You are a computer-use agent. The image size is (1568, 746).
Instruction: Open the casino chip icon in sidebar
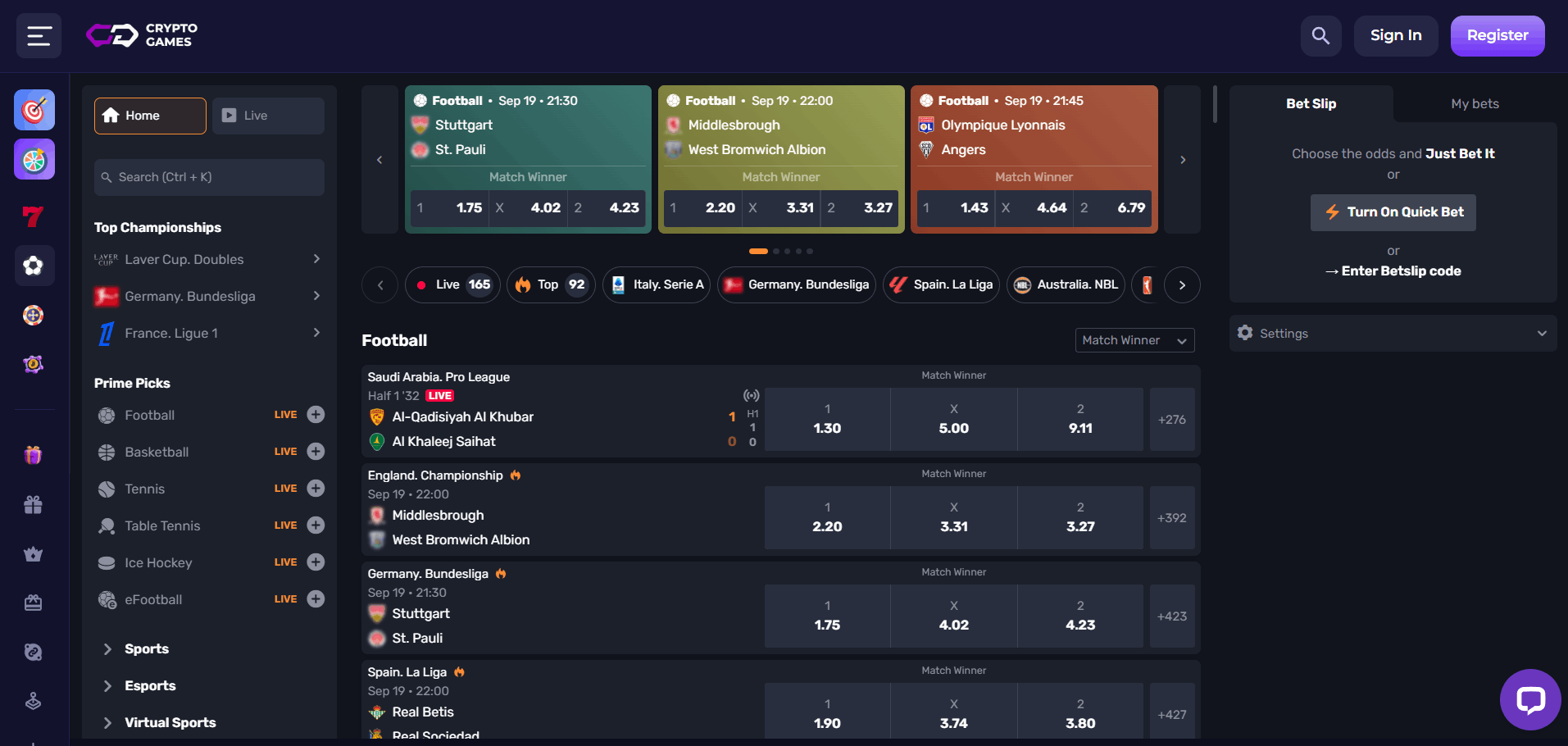pos(34,315)
